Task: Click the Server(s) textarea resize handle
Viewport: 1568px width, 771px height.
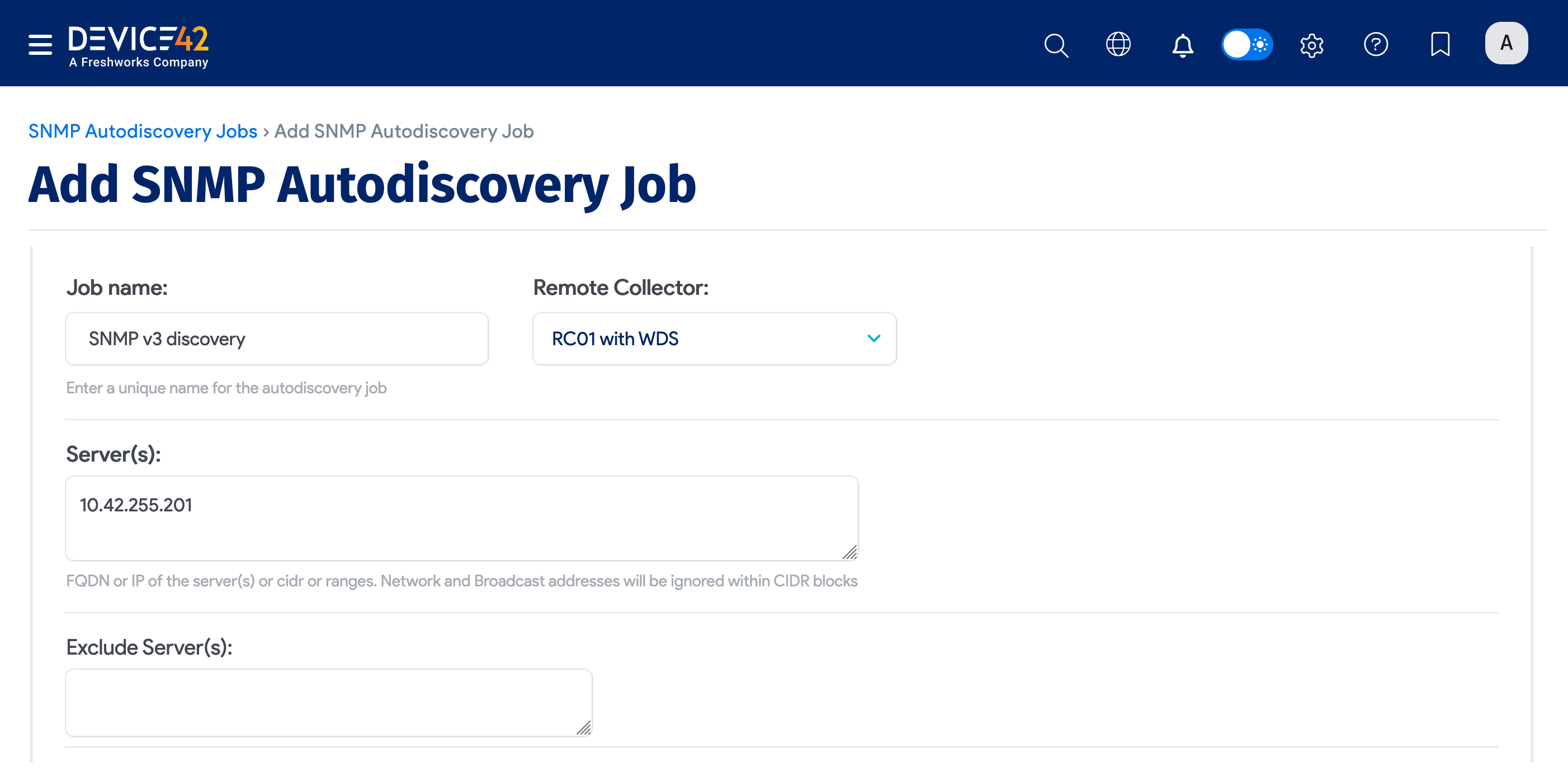Action: click(851, 552)
